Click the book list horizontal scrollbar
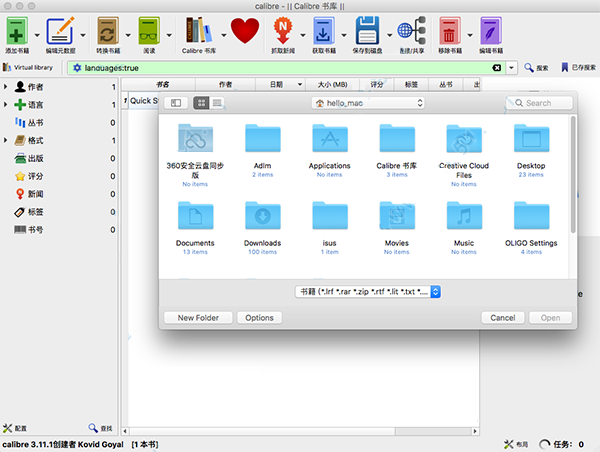This screenshot has height=452, width=600. coord(300,431)
